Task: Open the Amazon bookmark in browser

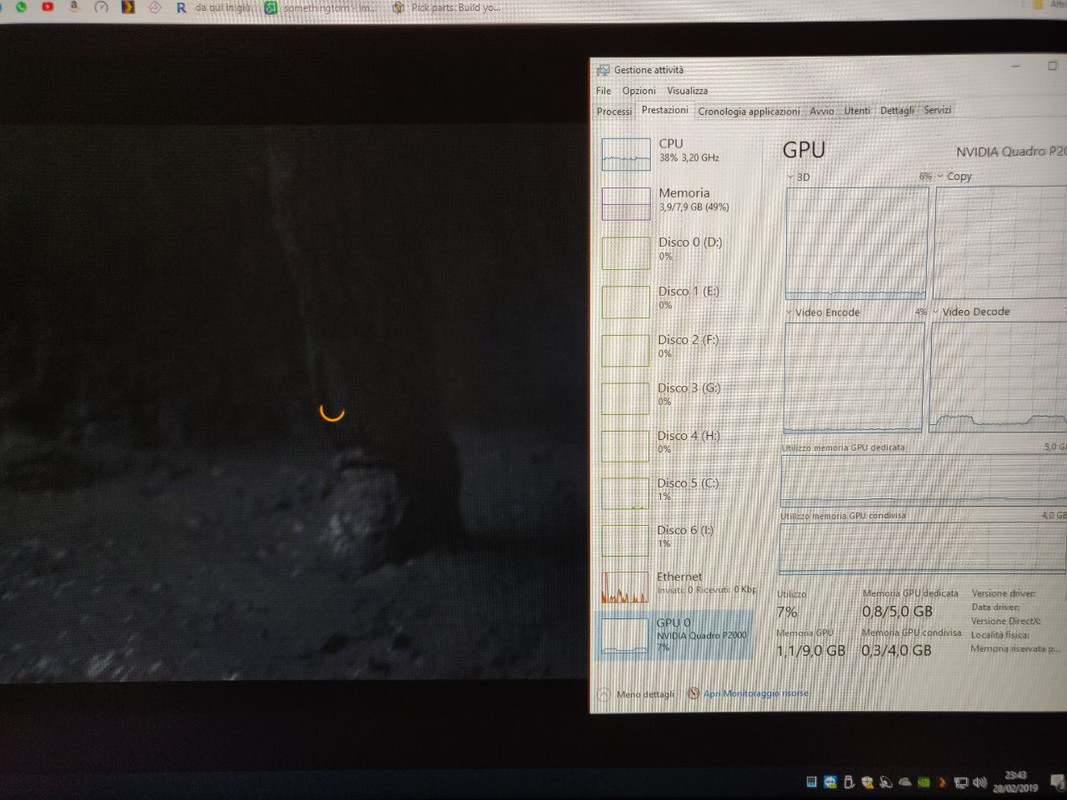Action: pyautogui.click(x=74, y=7)
